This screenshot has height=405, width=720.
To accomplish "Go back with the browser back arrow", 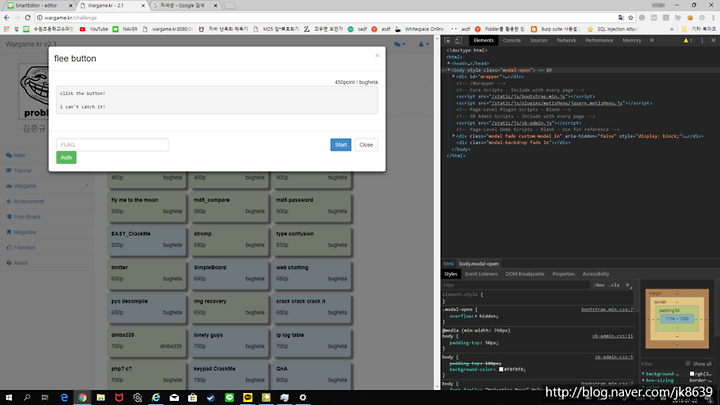I will [x=6, y=17].
